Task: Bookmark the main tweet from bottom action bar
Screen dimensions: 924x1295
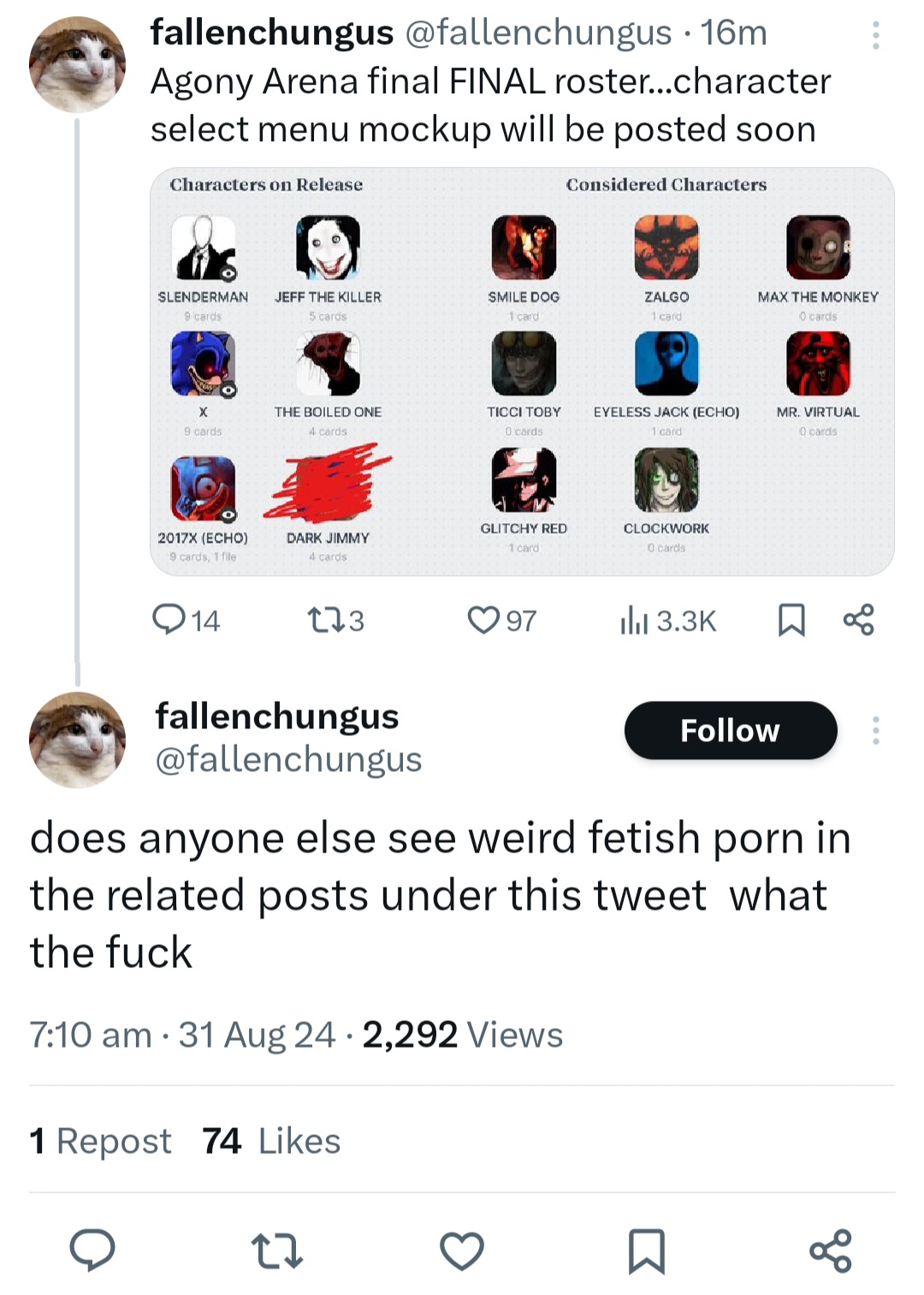Action: pos(647,1250)
